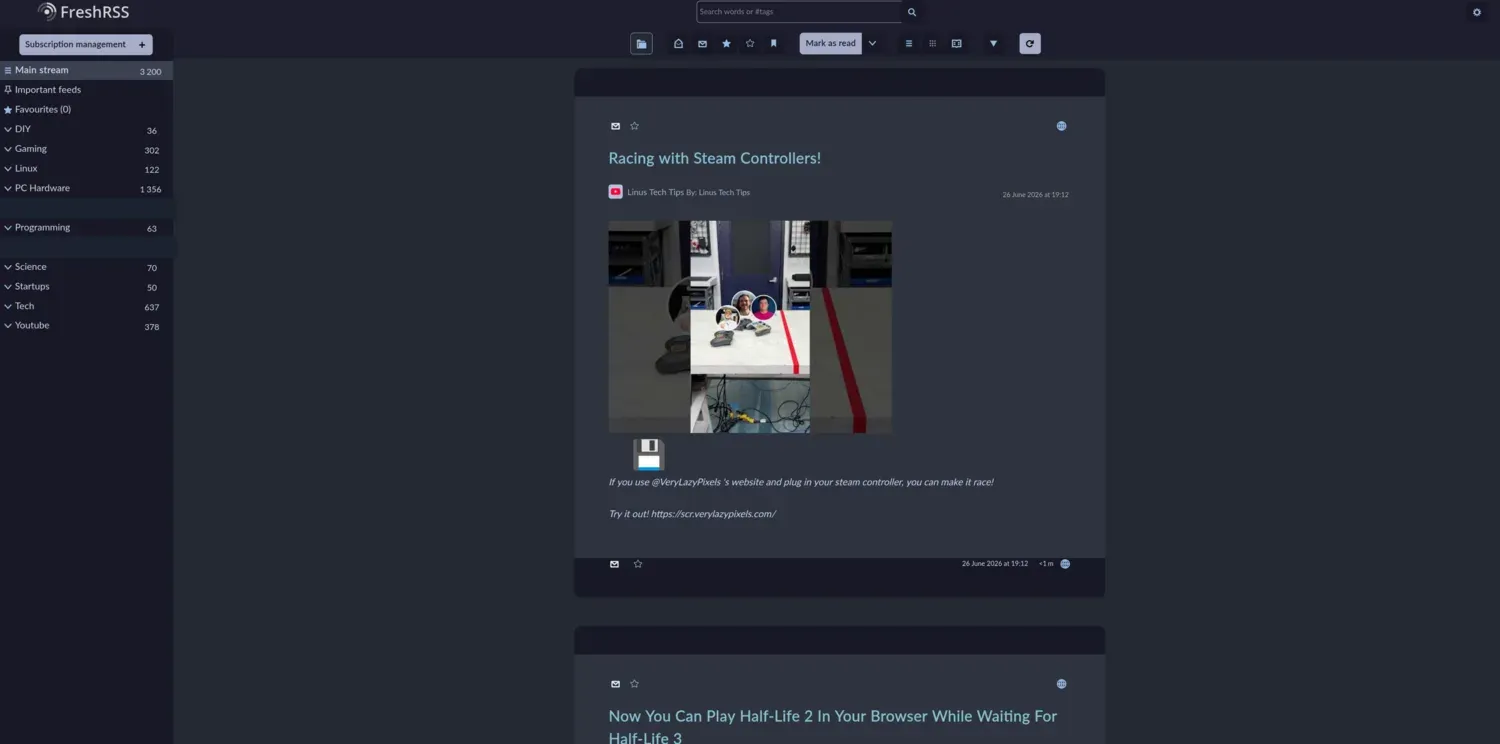Viewport: 1500px width, 744px height.
Task: Open the Science category
Action: click(x=31, y=267)
